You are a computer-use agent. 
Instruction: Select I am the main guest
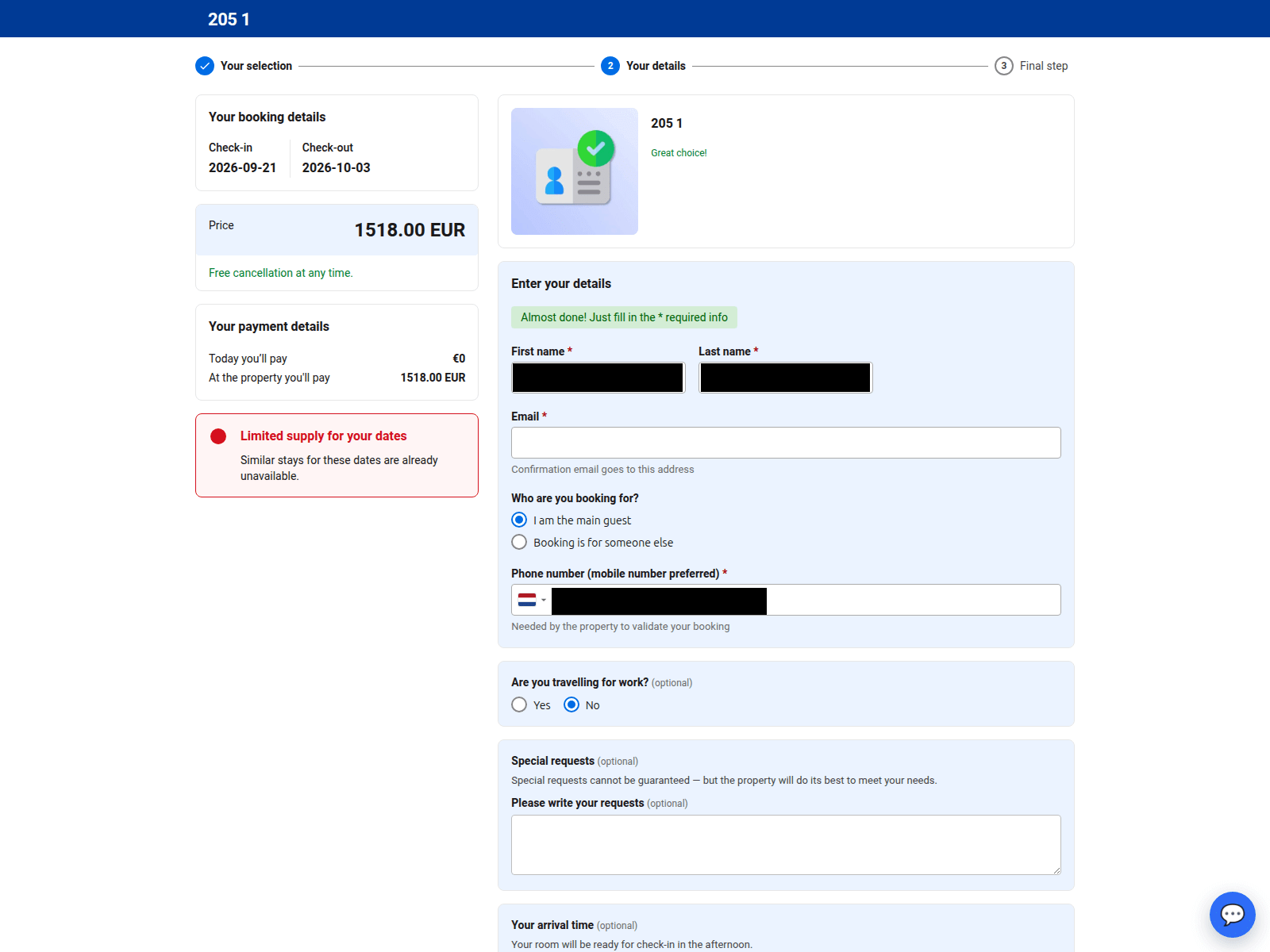click(519, 520)
